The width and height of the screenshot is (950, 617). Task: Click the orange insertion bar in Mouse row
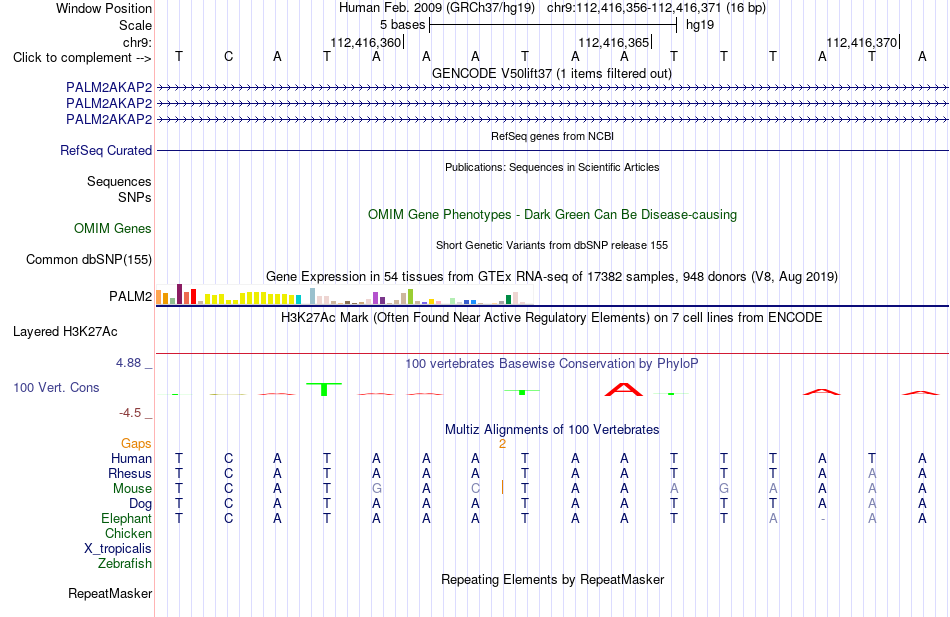(502, 487)
